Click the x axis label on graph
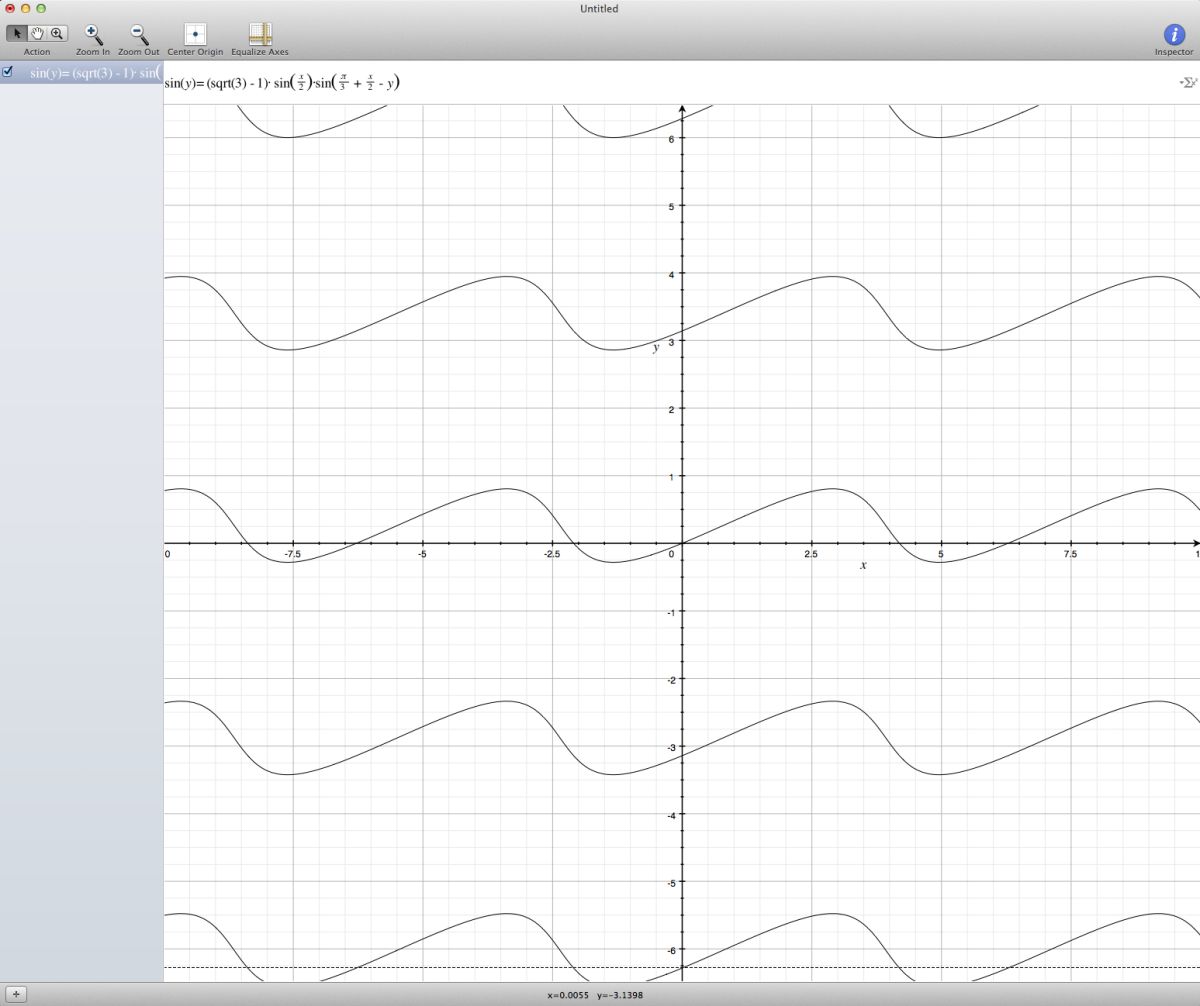This screenshot has height=1006, width=1200. pyautogui.click(x=863, y=566)
